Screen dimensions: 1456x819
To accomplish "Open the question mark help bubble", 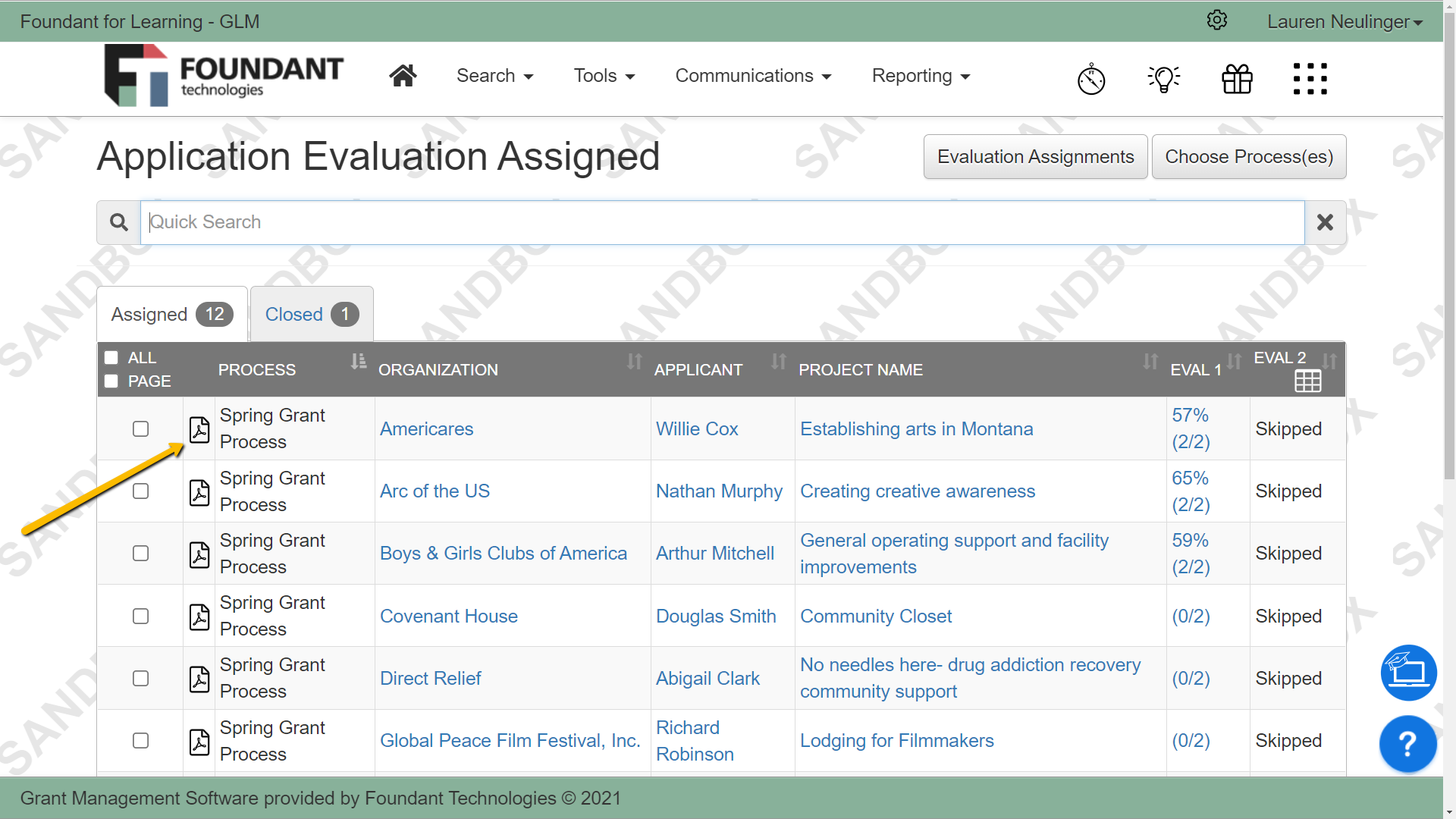I will (1407, 744).
